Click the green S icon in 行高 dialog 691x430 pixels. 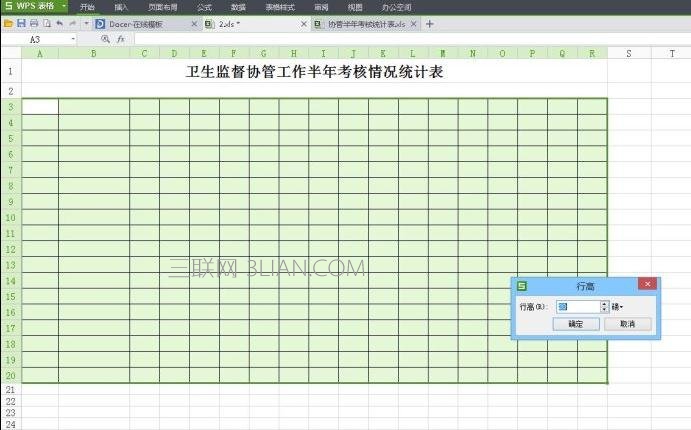point(522,286)
